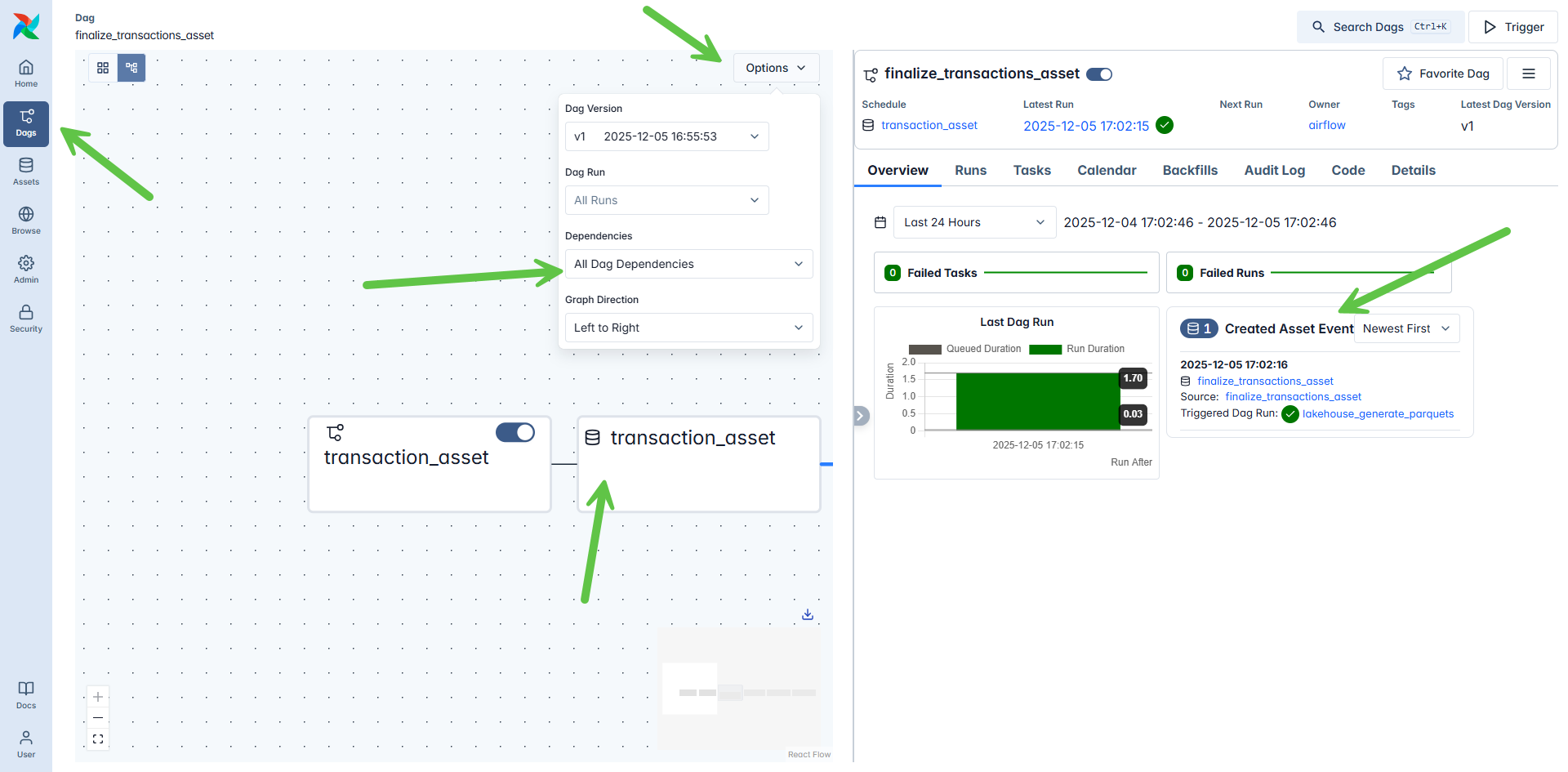Open Docs from the sidebar
The width and height of the screenshot is (1568, 772).
pos(26,695)
